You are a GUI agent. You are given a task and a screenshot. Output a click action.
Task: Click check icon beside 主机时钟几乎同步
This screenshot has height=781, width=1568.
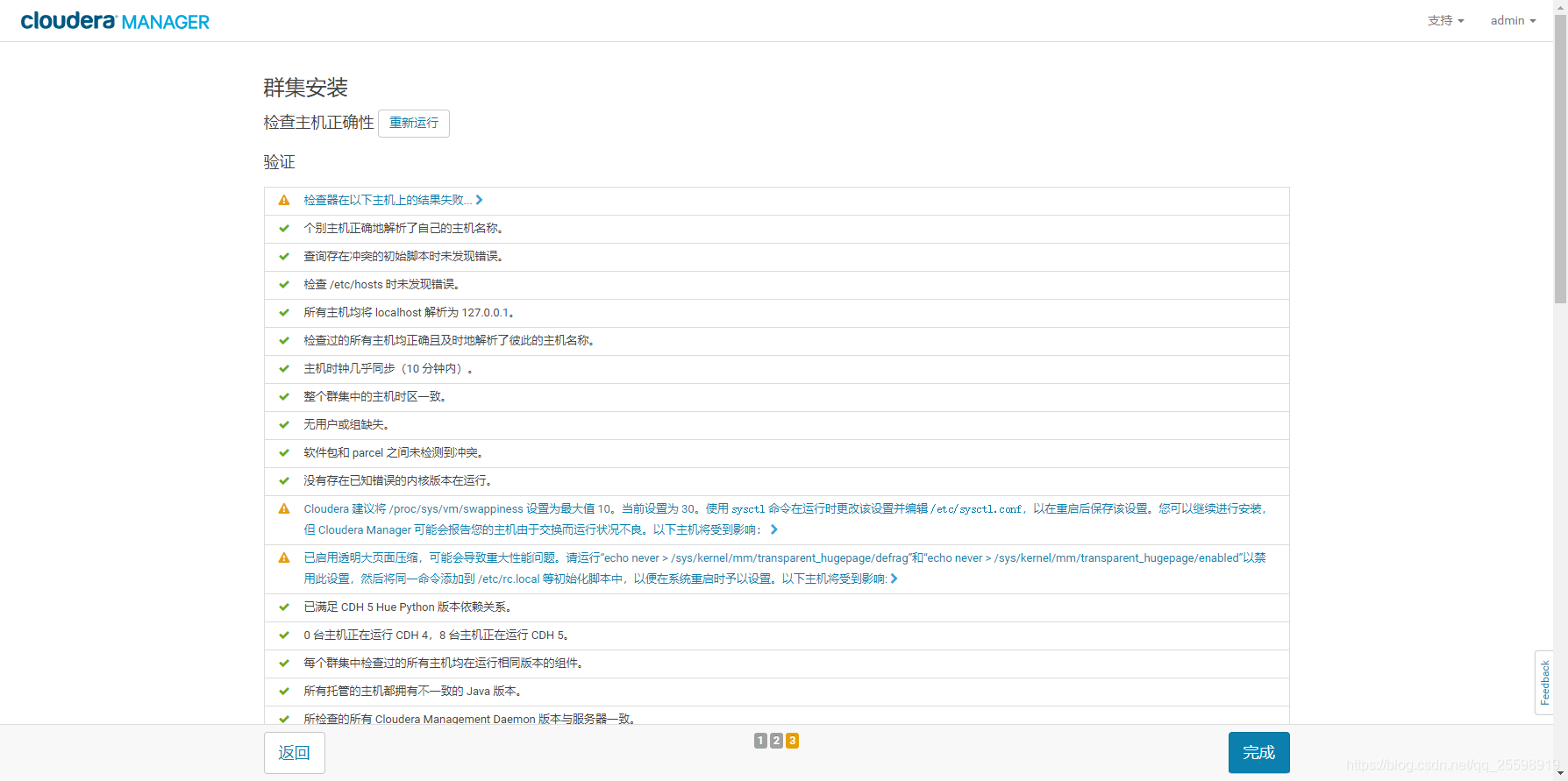coord(284,369)
